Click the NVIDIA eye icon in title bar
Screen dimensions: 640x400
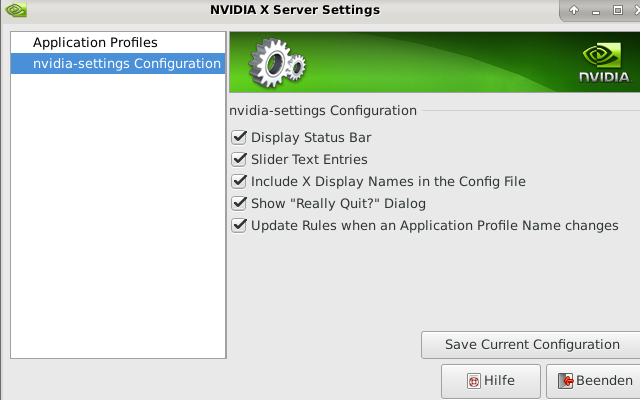[16, 10]
